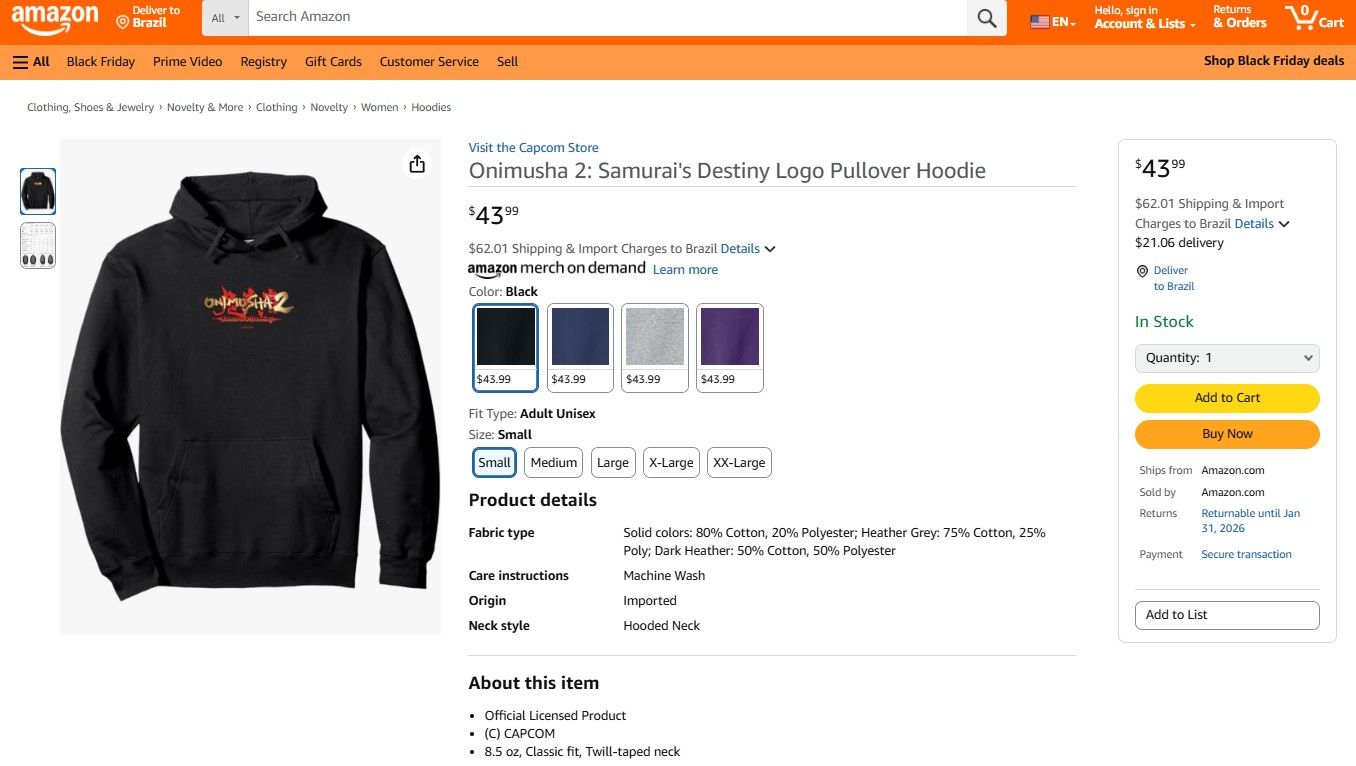
Task: Select the Medium size option
Action: coord(553,463)
